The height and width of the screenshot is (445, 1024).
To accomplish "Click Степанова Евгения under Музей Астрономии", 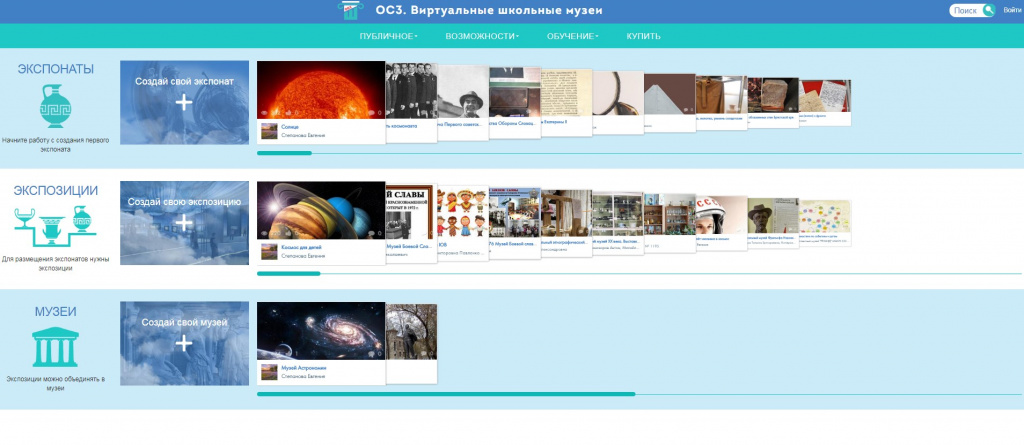I will pos(303,377).
